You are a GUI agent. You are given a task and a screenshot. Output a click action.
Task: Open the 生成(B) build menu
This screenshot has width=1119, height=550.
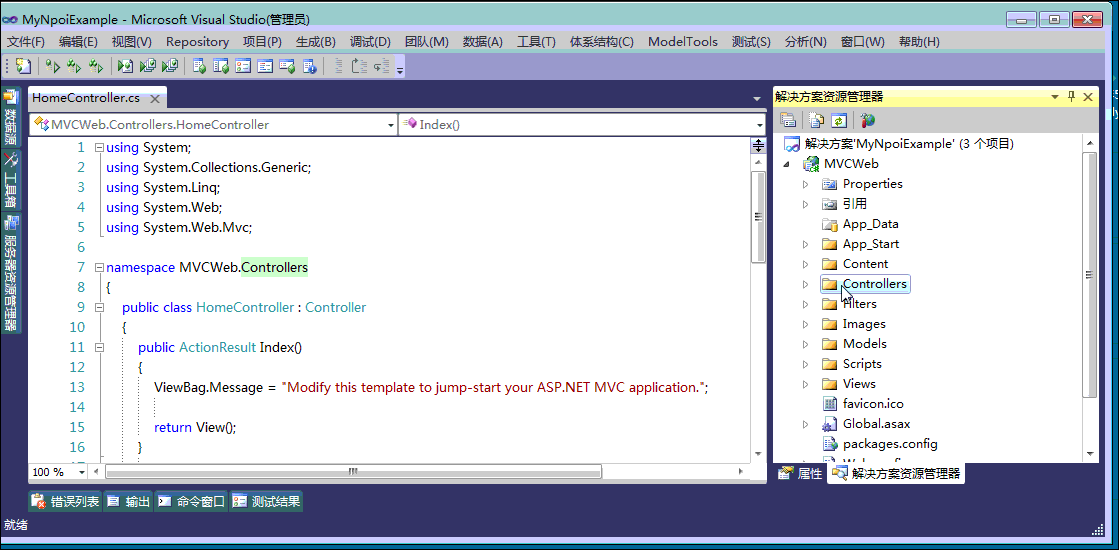coord(316,42)
